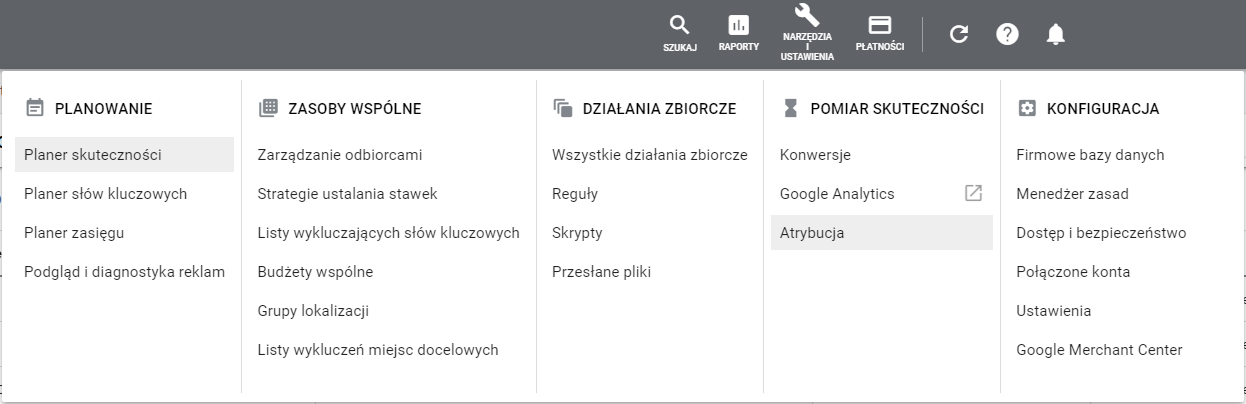Click the refresh arrow icon
The height and width of the screenshot is (404, 1246).
click(959, 34)
